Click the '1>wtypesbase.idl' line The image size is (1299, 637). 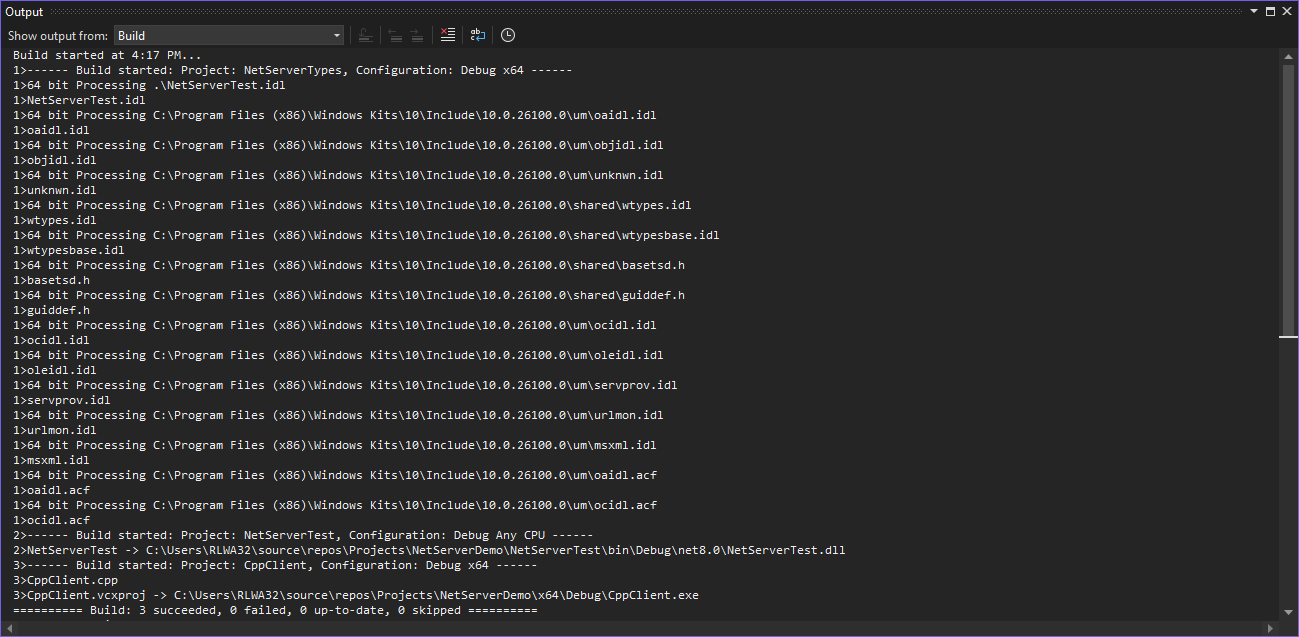point(69,250)
